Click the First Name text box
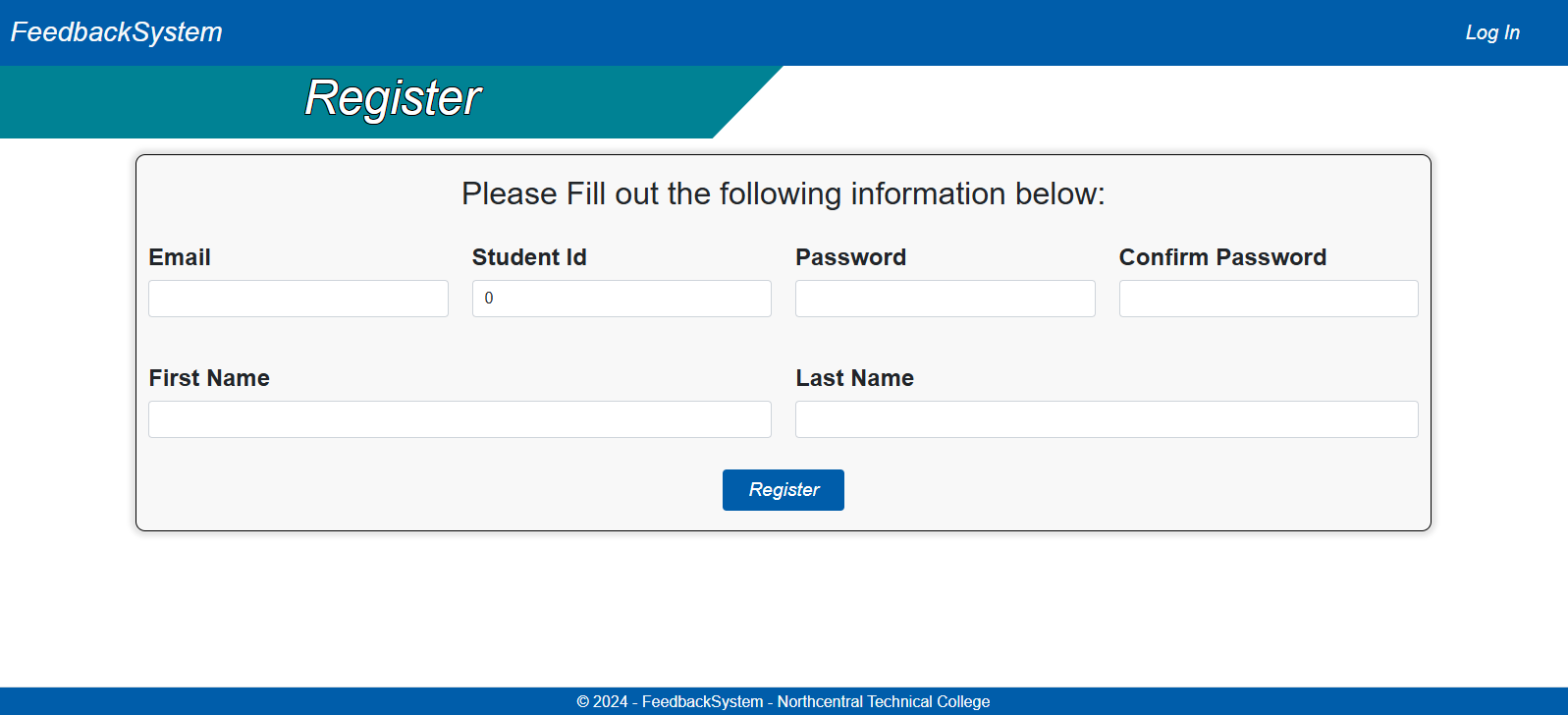Viewport: 1568px width, 715px height. pyautogui.click(x=460, y=419)
